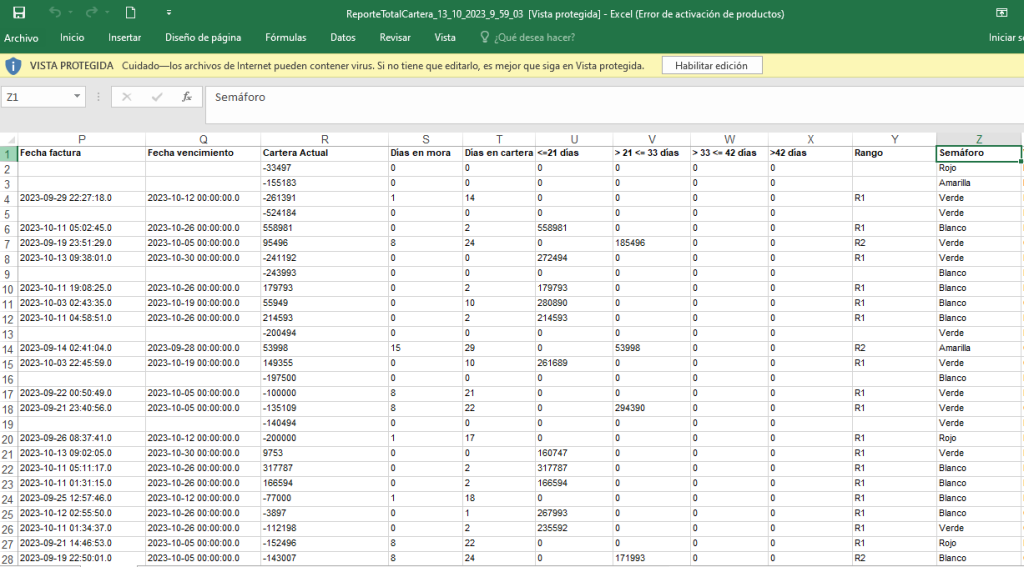The height and width of the screenshot is (567, 1024).
Task: Expand the Name Box dropdown arrow
Action: [77, 97]
